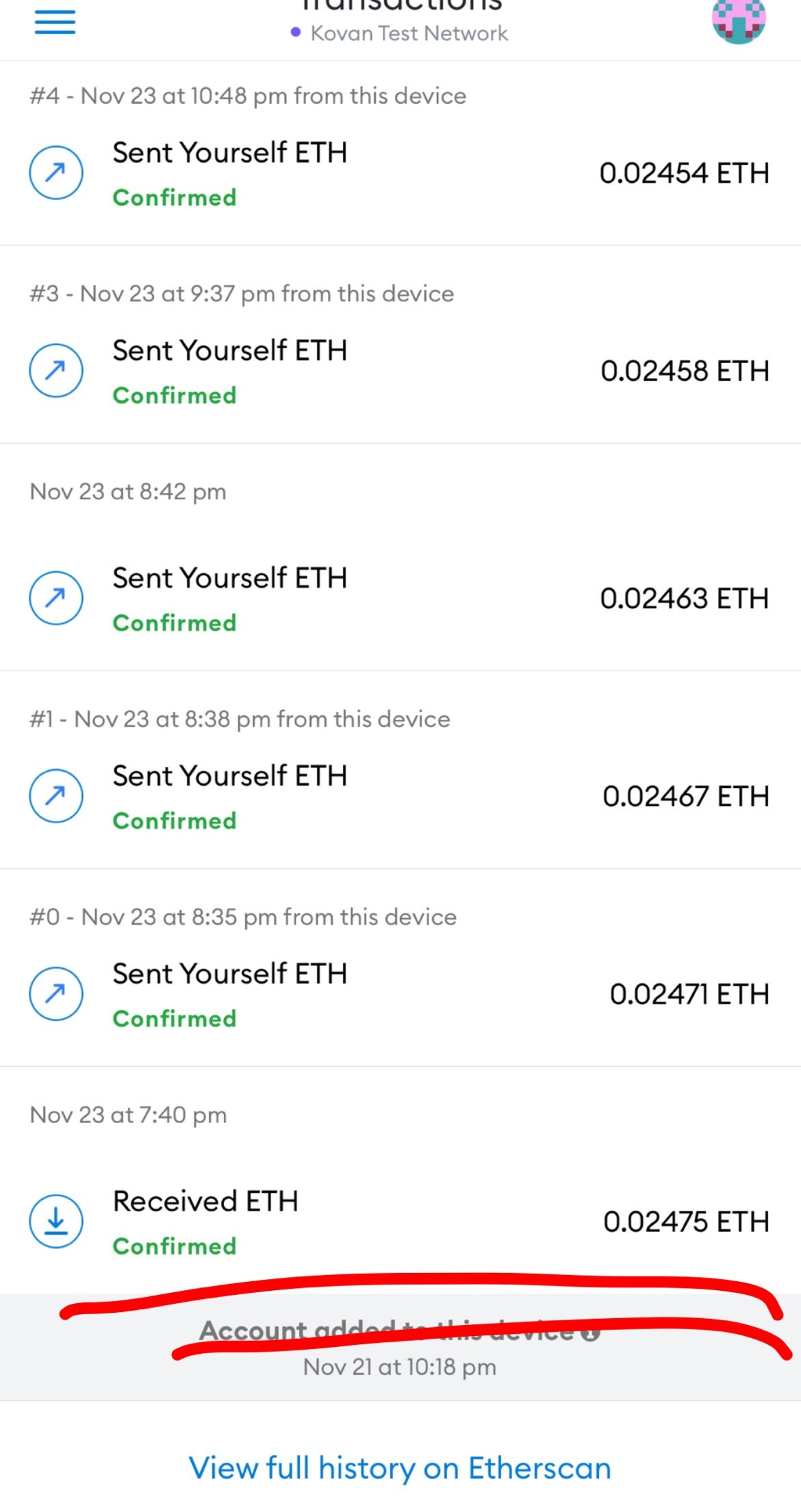Tap info icon beside Account added text

coord(592,1333)
